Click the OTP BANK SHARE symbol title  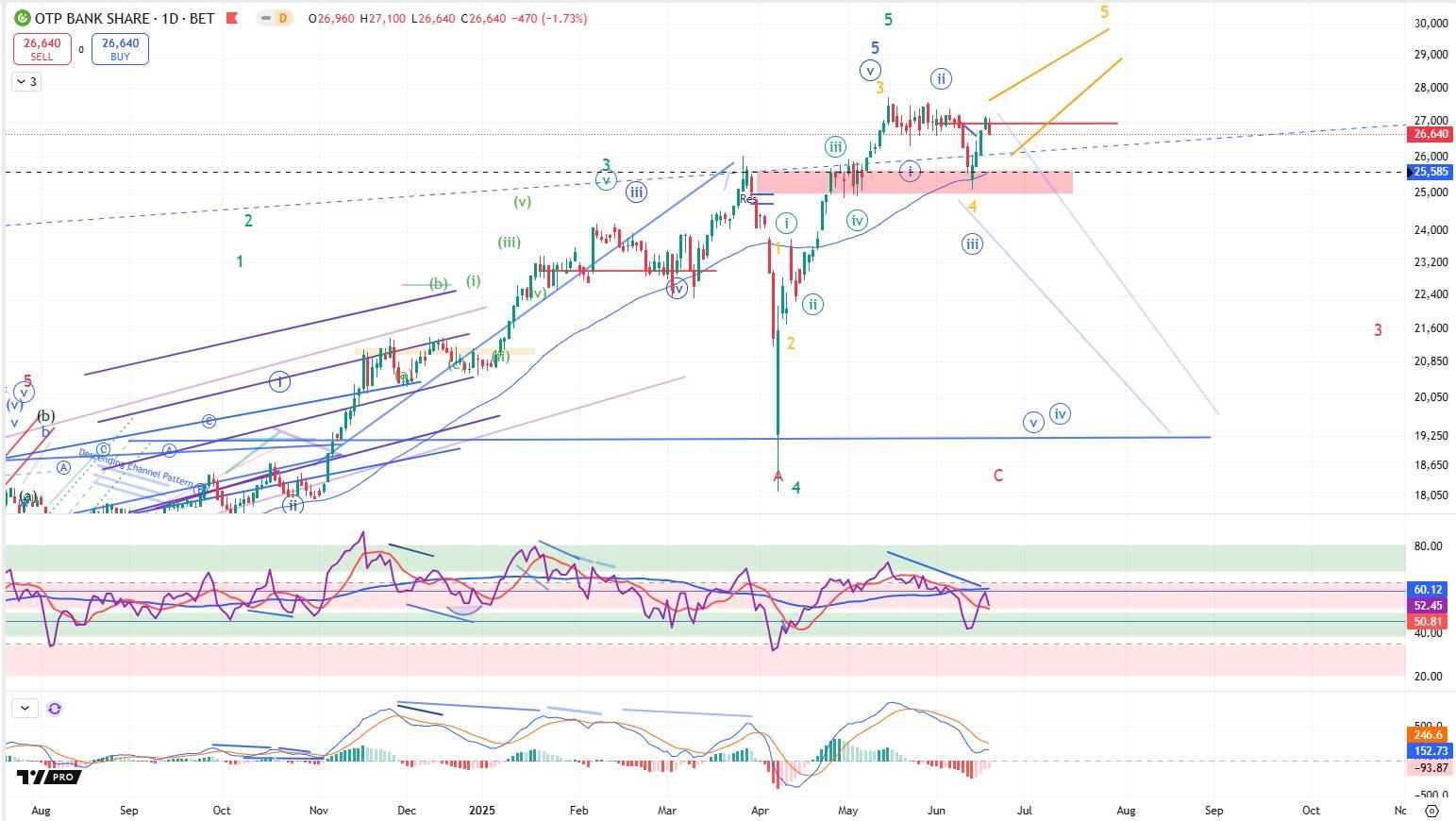point(91,18)
